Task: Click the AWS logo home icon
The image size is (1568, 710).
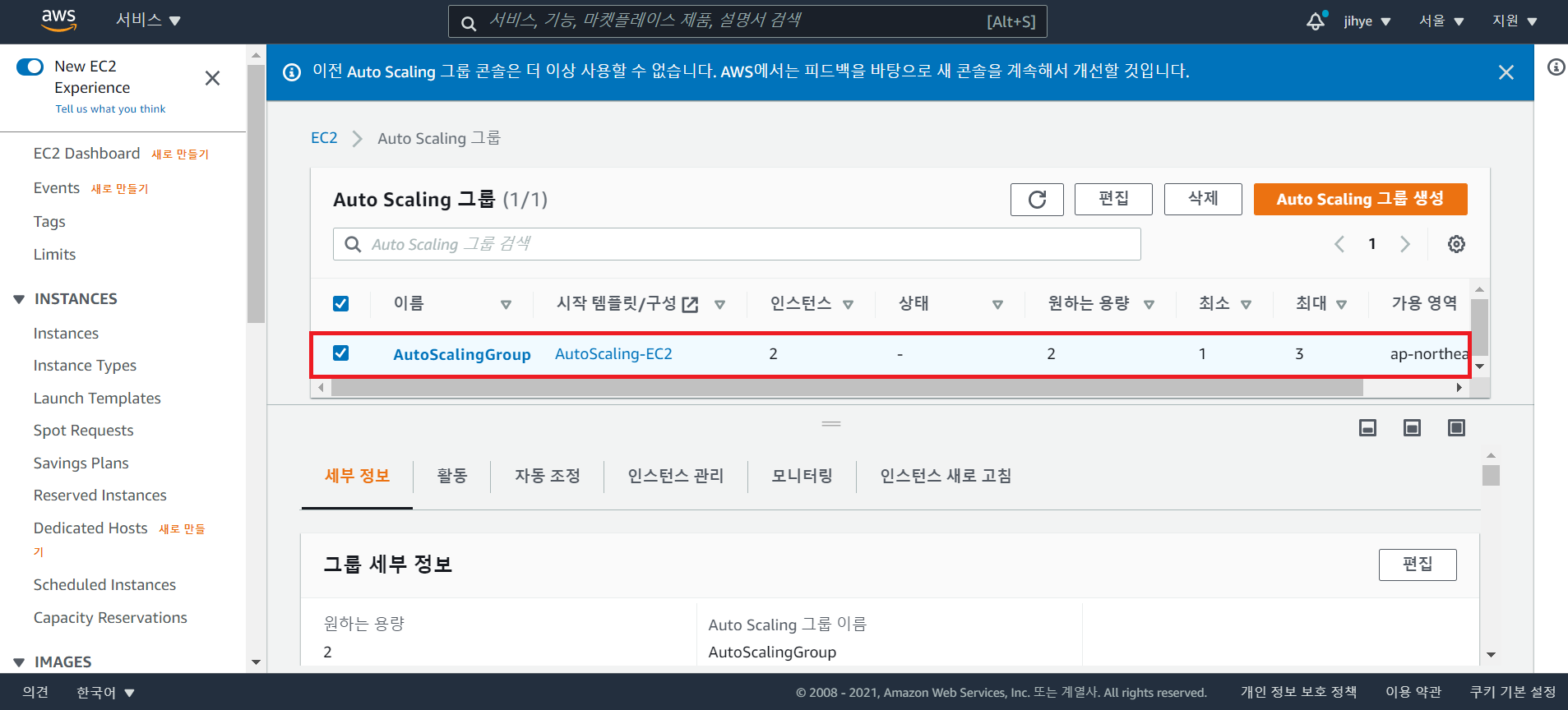Action: click(59, 21)
